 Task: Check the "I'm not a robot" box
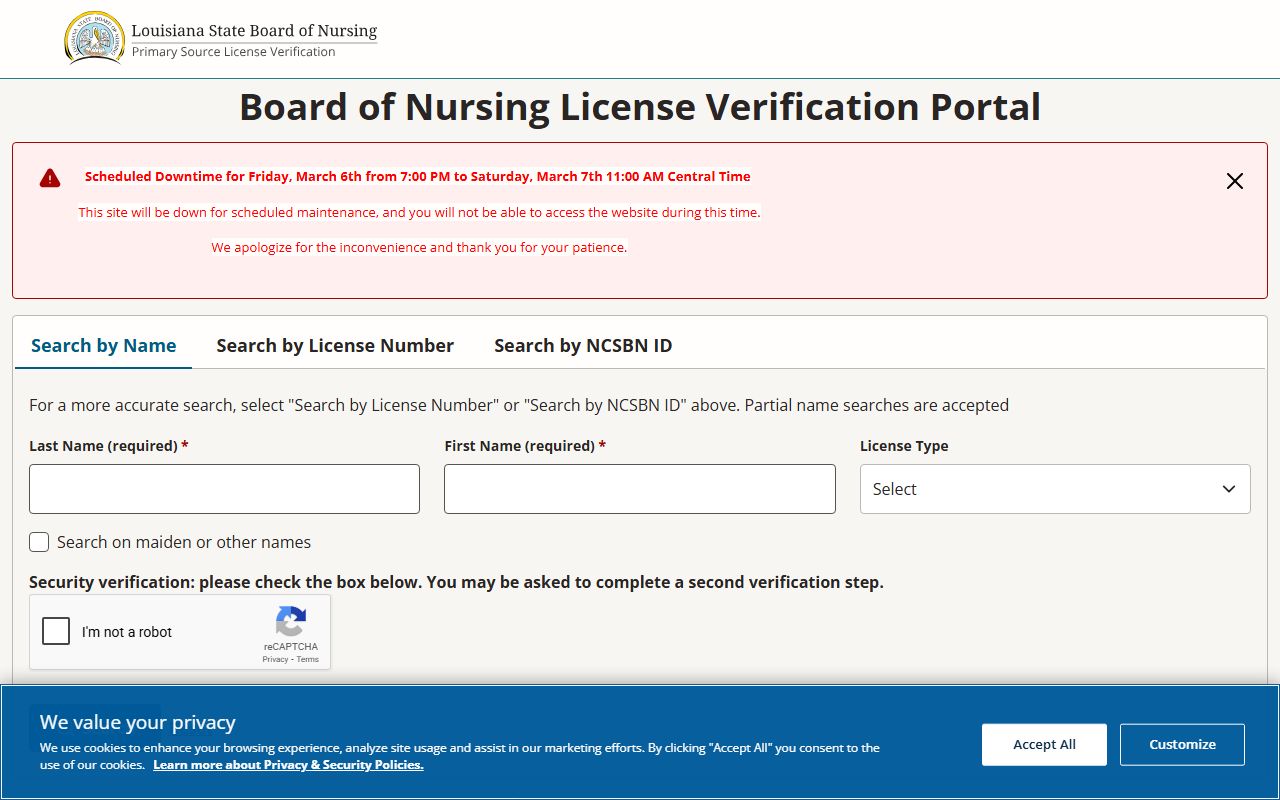click(x=56, y=631)
